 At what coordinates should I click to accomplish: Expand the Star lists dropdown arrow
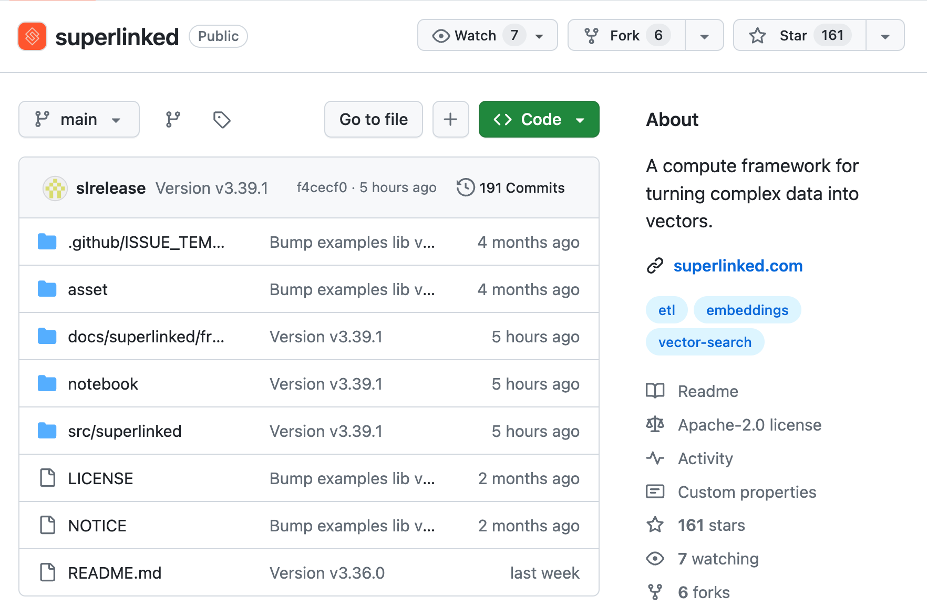click(x=884, y=36)
